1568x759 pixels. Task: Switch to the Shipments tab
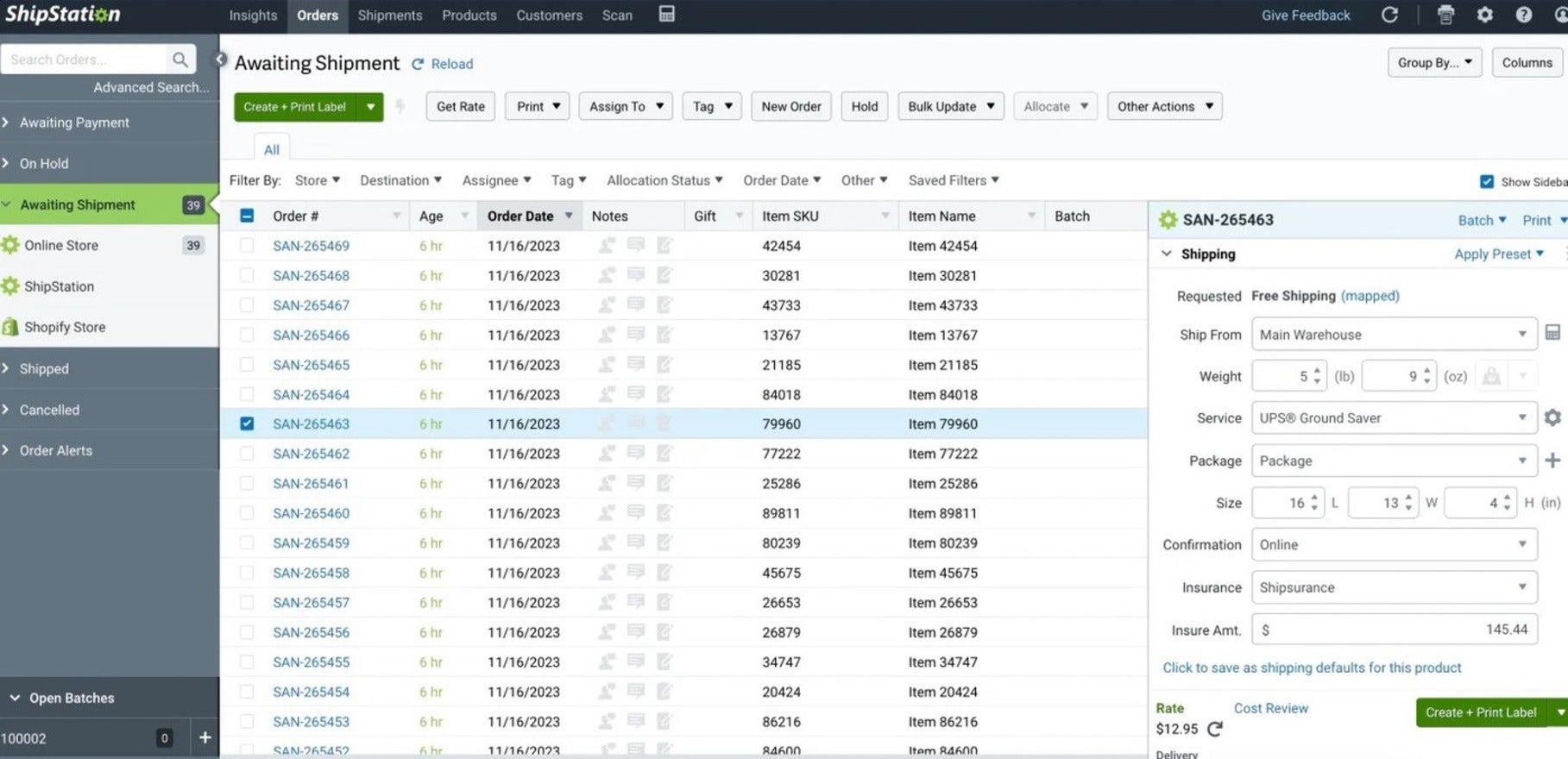pos(389,16)
